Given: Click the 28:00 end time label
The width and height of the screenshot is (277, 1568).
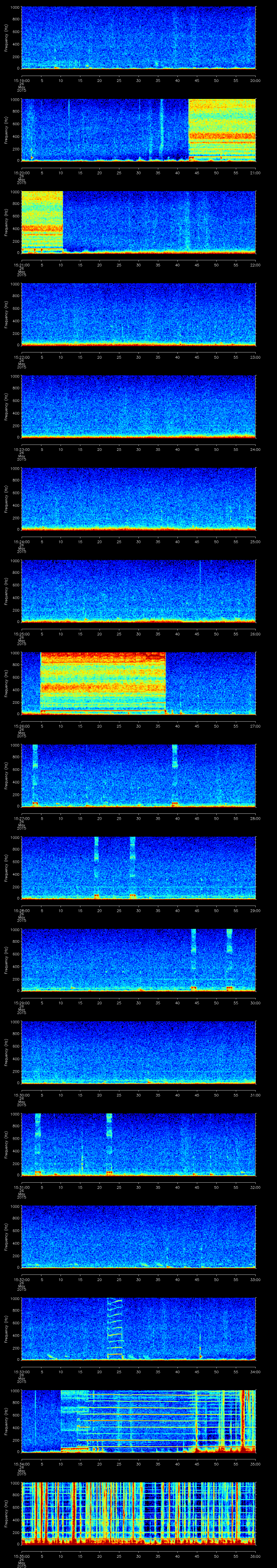Looking at the screenshot, I should 255,818.
